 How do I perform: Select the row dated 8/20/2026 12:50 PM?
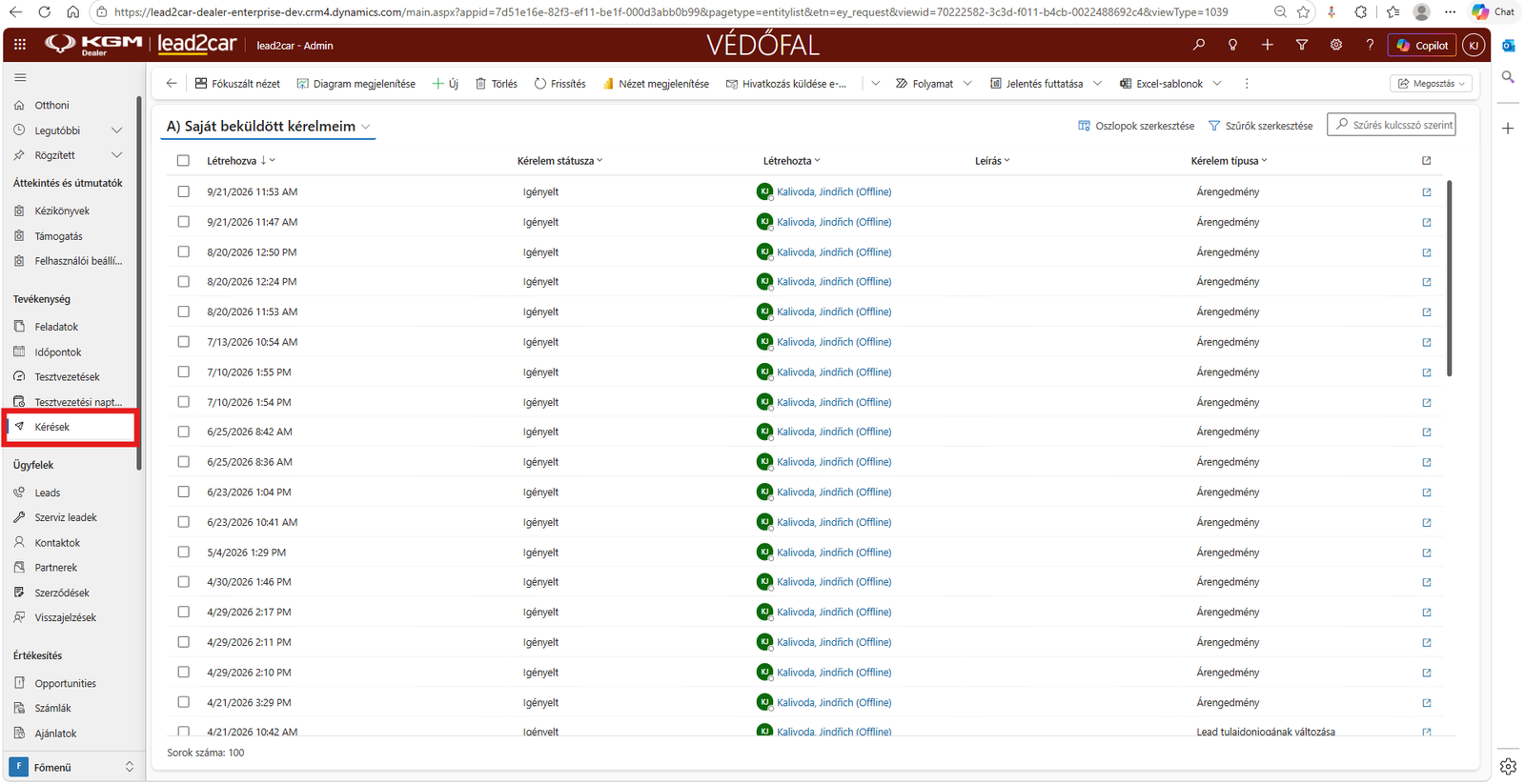point(183,252)
